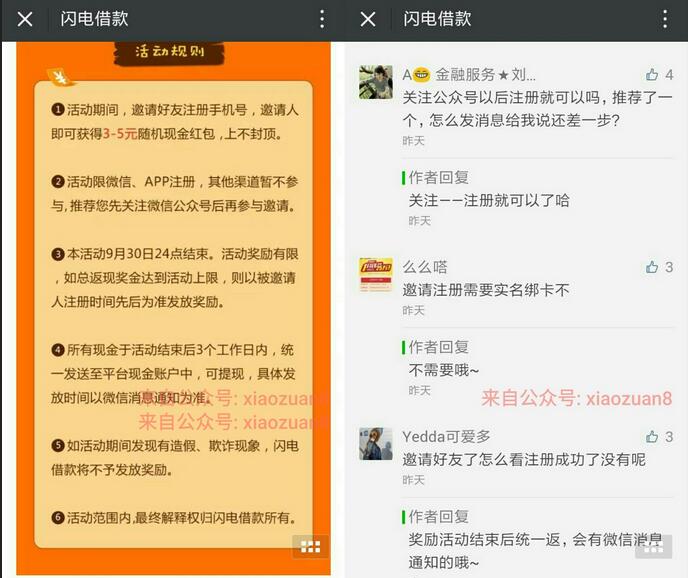Like the comment by Yedda可爱多
Image resolution: width=688 pixels, height=578 pixels.
click(652, 437)
